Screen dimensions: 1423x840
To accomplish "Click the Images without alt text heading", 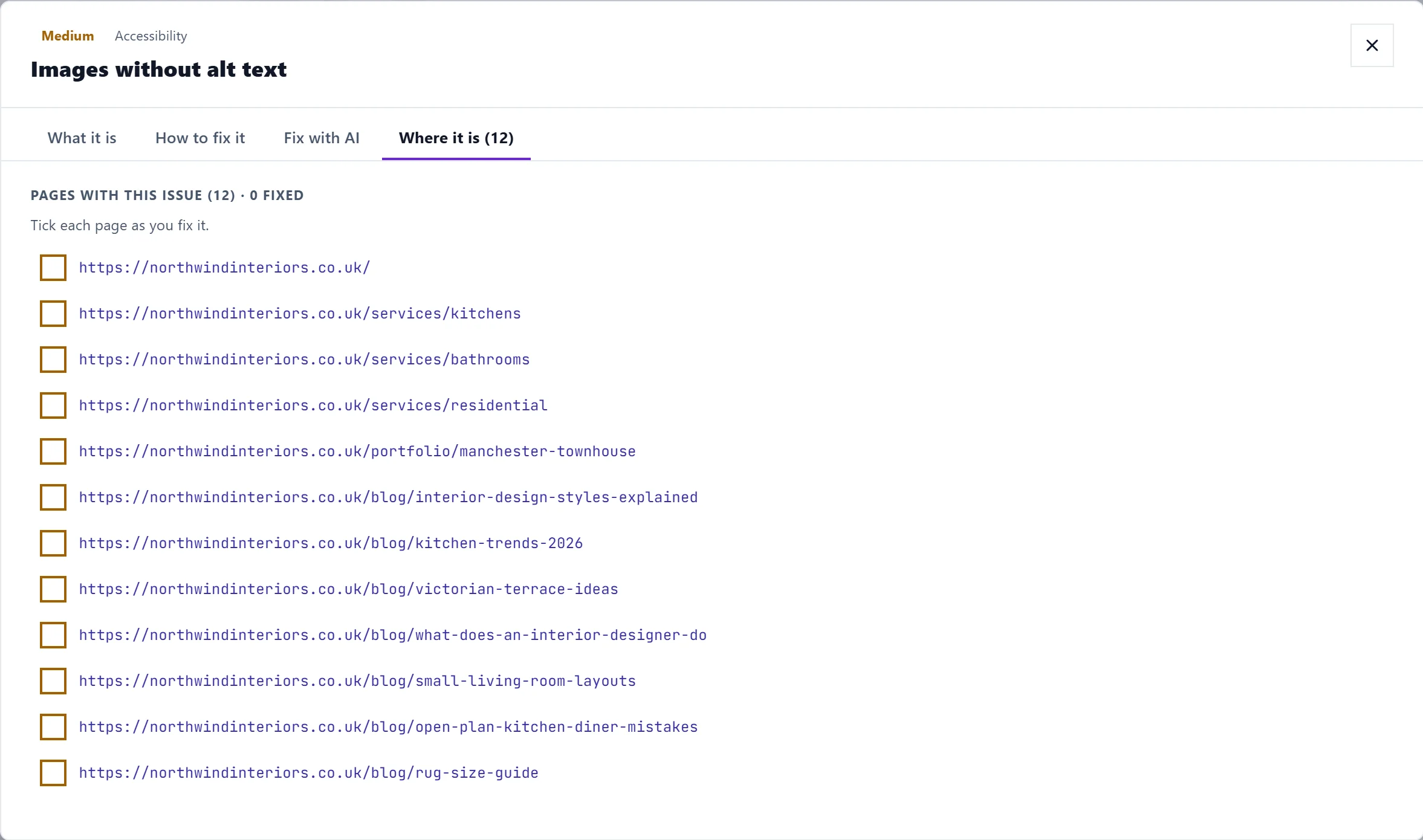I will click(x=158, y=69).
